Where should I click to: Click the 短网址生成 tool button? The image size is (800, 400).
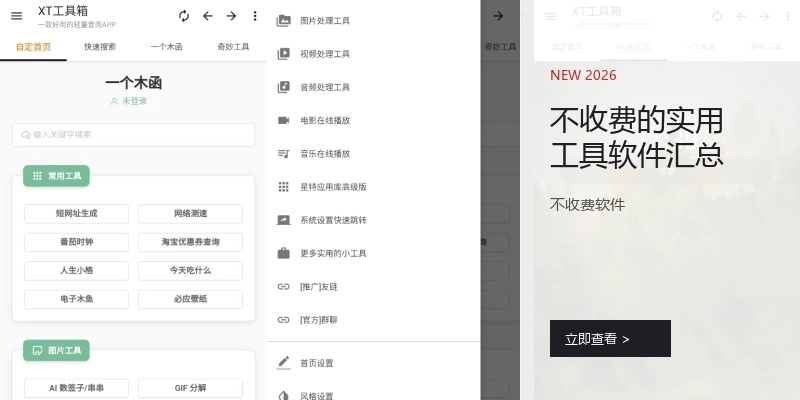click(77, 214)
